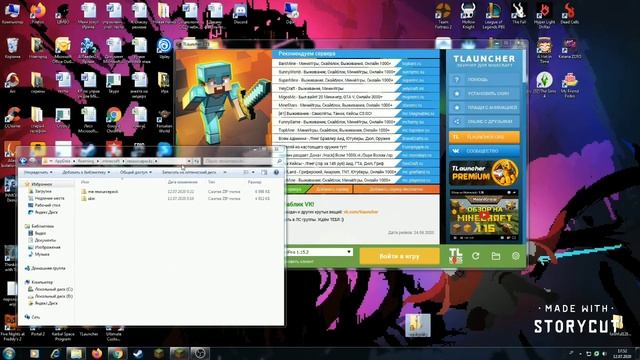Viewport: 640px width, 360px height.
Task: Click the Windows Start button
Action: [9, 353]
